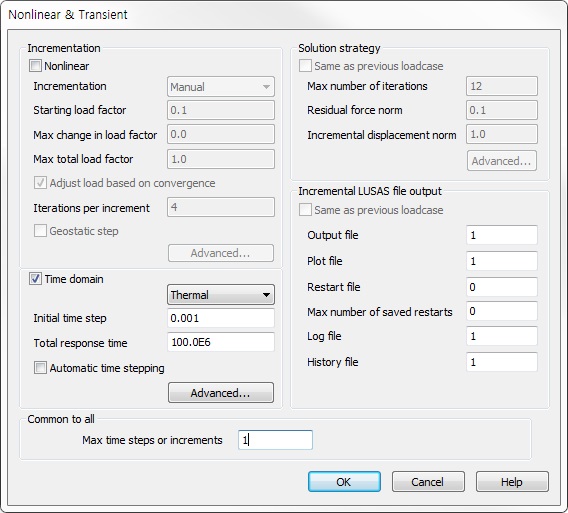Open Help for this dialog
The width and height of the screenshot is (568, 513).
point(512,481)
